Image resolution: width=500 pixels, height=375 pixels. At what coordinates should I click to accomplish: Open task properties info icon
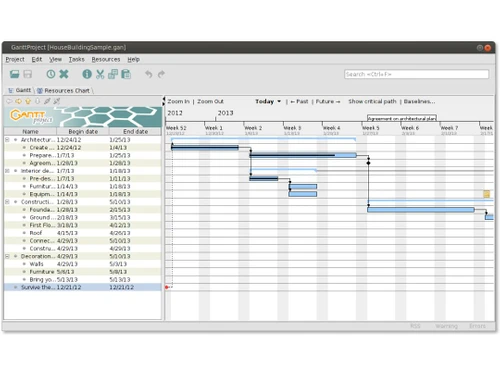(87, 74)
